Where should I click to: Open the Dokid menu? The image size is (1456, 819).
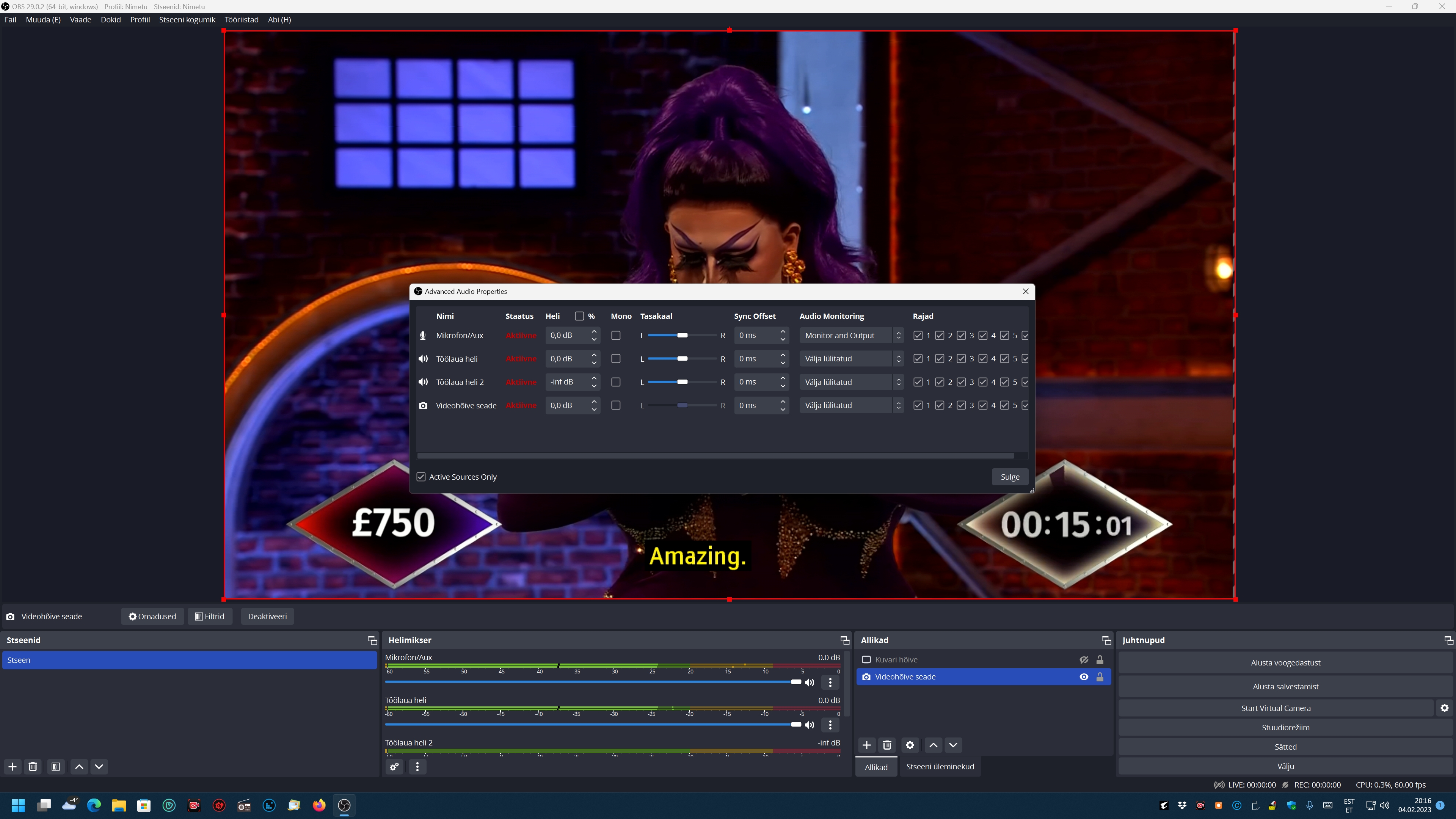[x=111, y=19]
